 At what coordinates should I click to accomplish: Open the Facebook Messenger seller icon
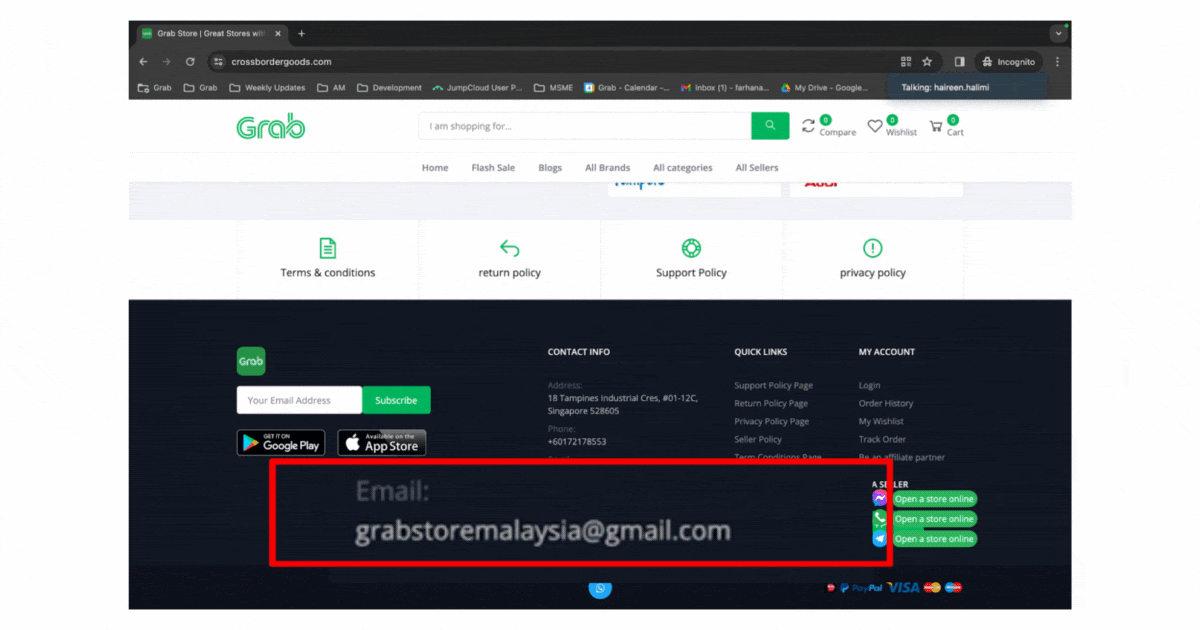pyautogui.click(x=879, y=498)
